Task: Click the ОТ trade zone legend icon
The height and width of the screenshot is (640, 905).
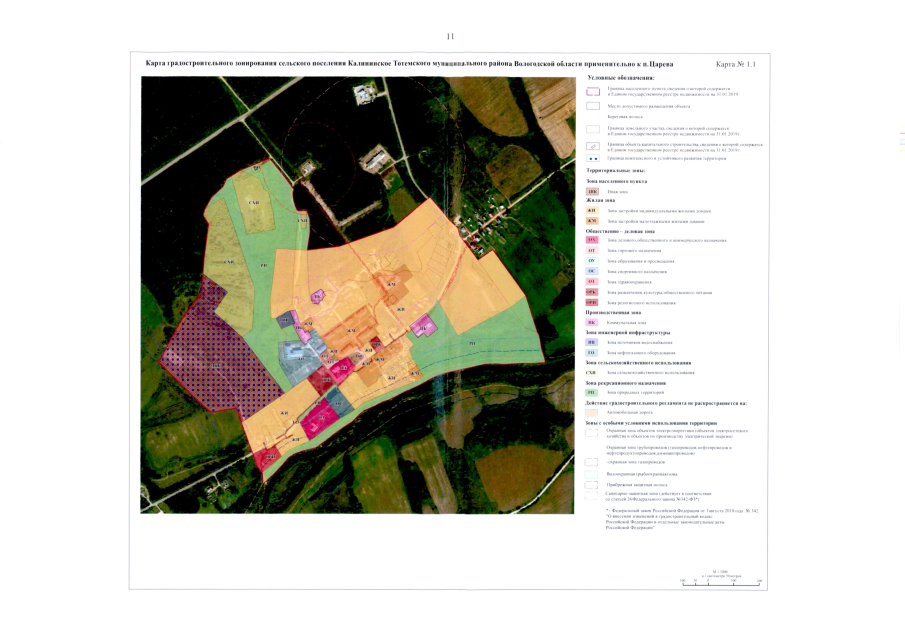Action: (x=592, y=251)
